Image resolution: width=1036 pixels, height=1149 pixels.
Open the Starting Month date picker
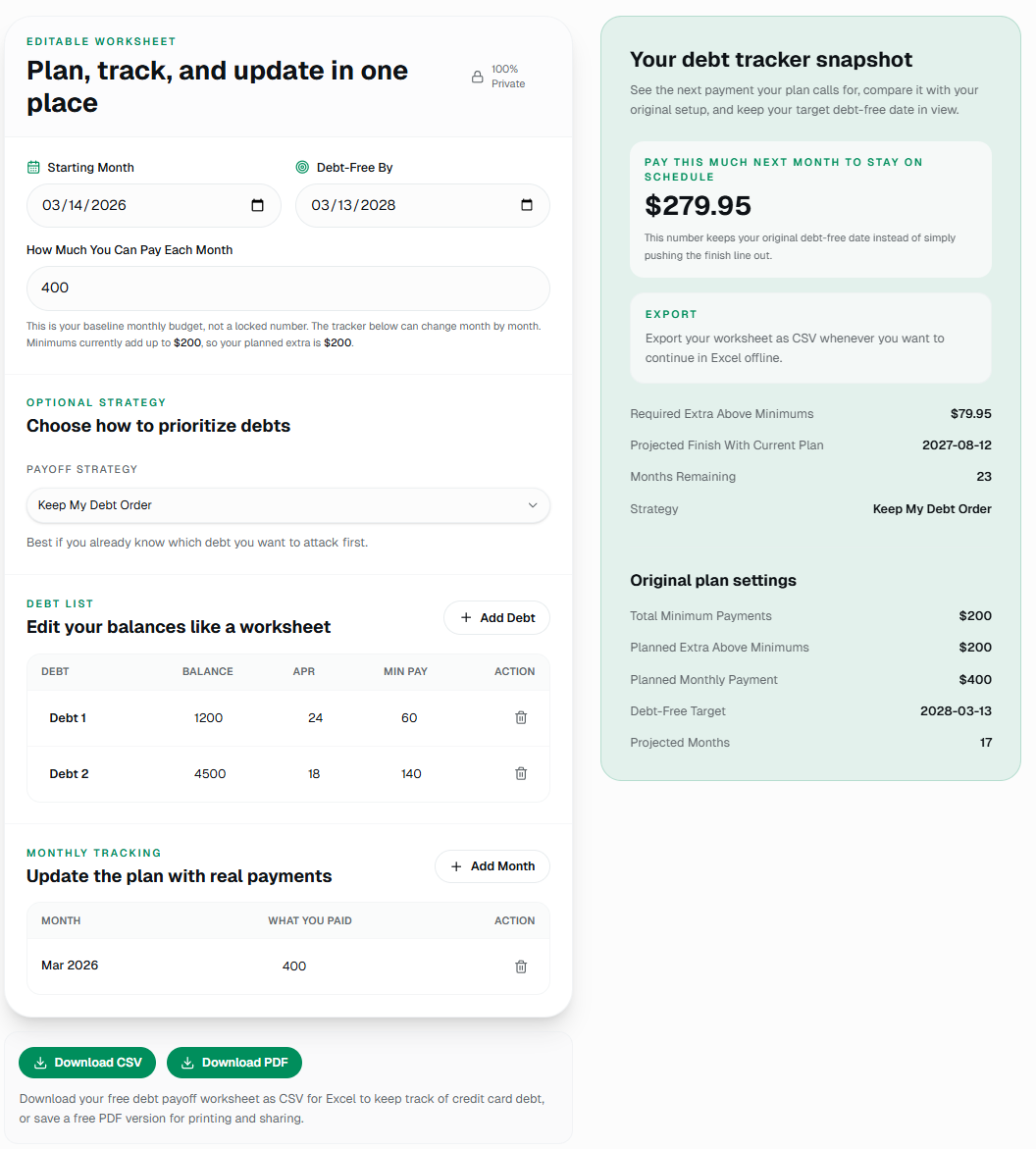[258, 205]
